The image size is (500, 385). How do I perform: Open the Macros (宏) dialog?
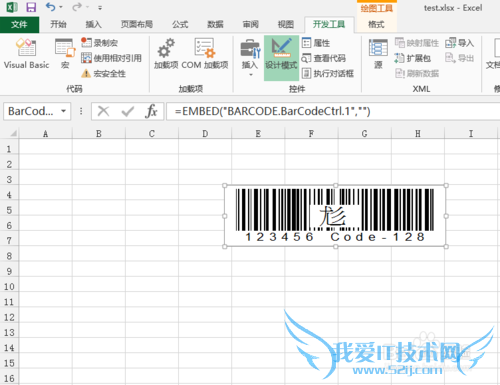click(x=65, y=53)
